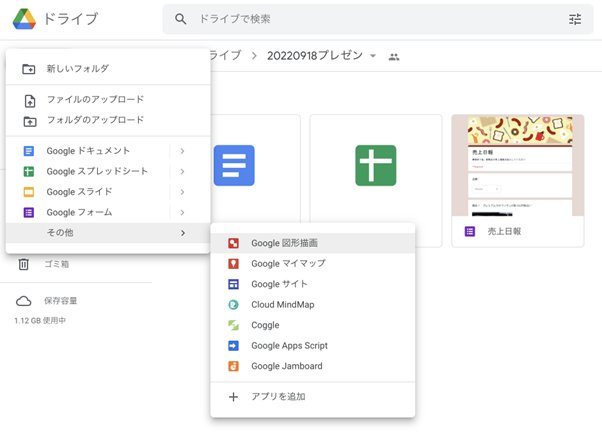This screenshot has width=602, height=436.
Task: Open search filter options icon
Action: [x=575, y=19]
